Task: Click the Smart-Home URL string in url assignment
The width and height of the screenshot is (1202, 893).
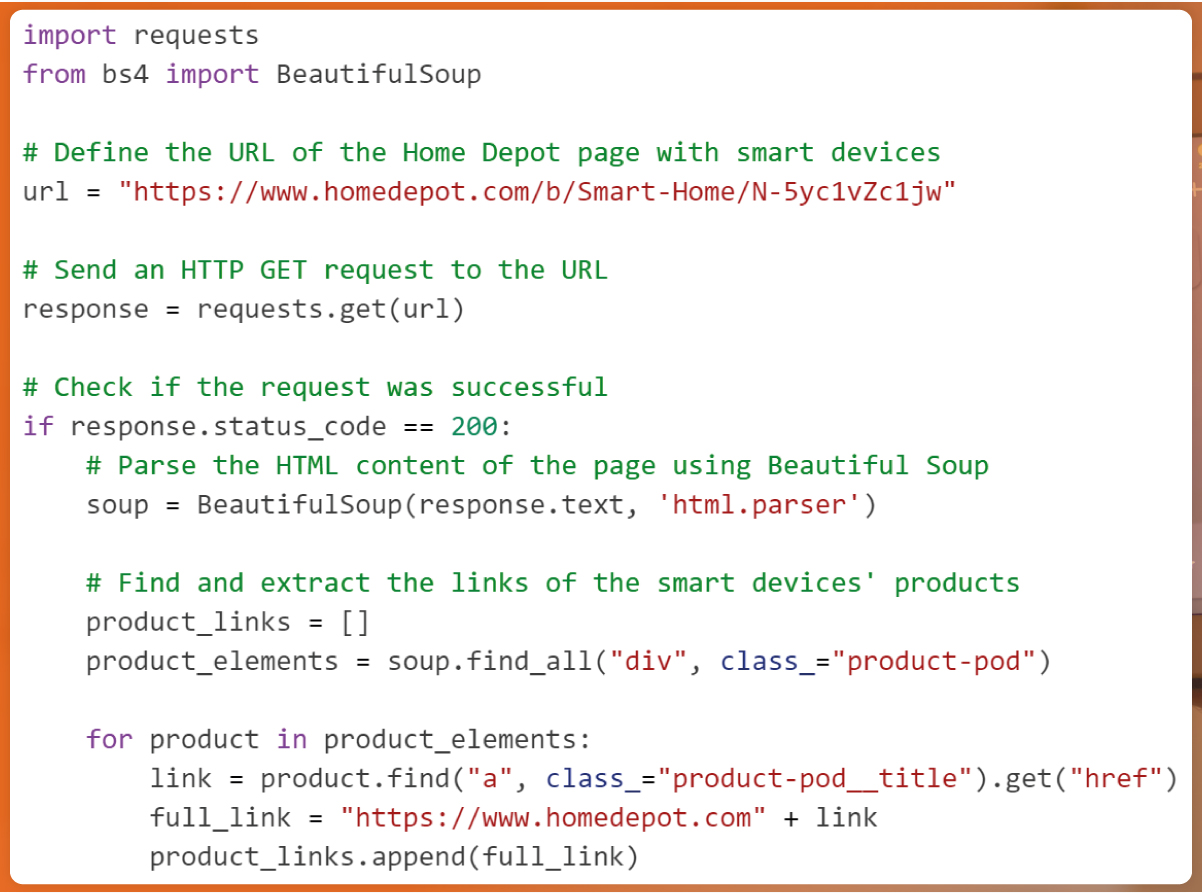Action: coord(537,191)
